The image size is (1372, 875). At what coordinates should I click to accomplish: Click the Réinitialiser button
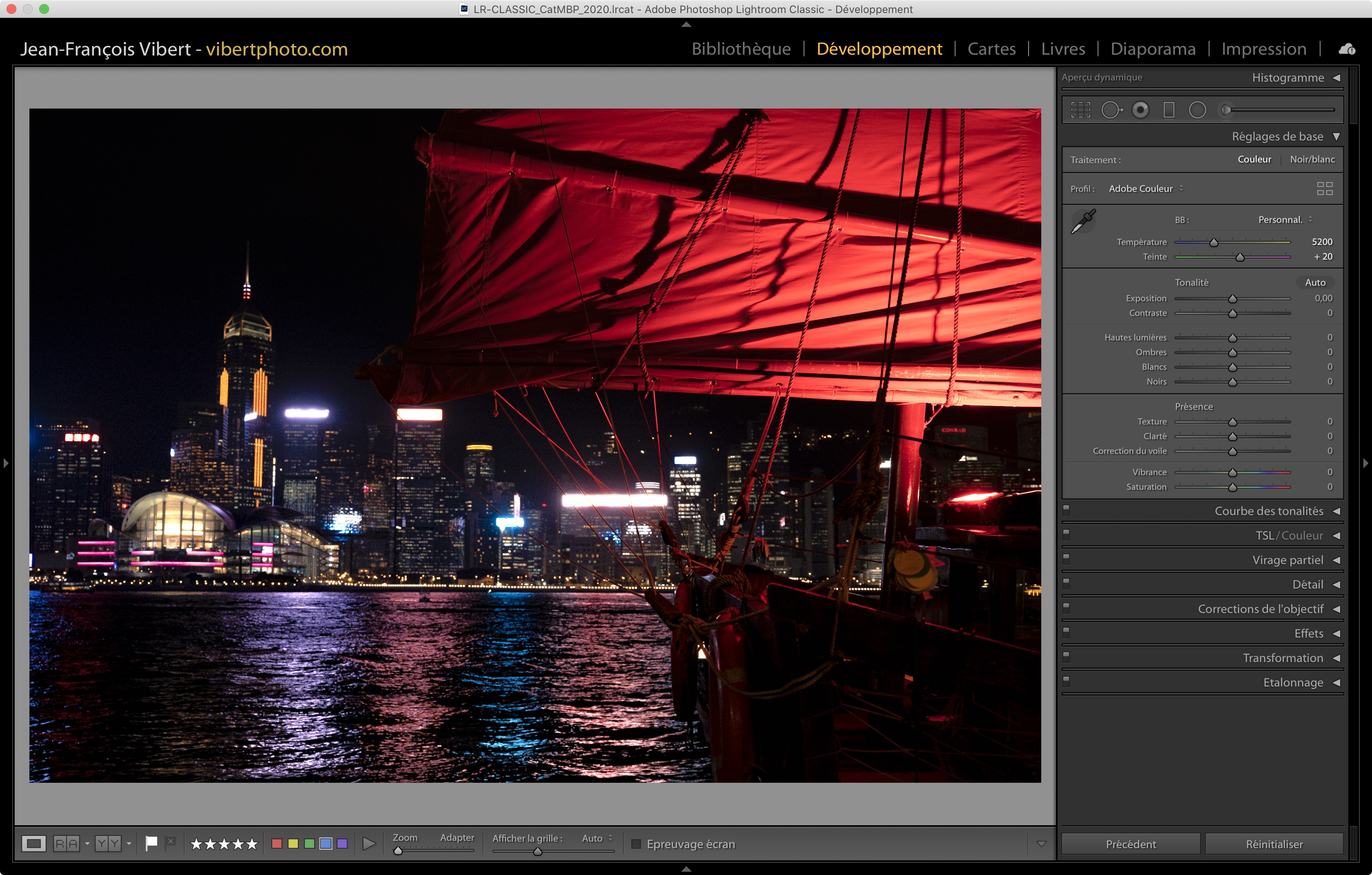[1274, 844]
